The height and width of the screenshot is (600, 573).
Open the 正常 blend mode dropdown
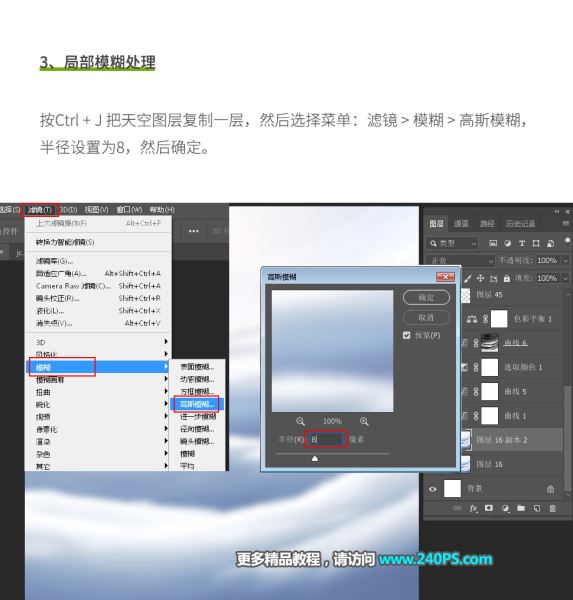pyautogui.click(x=460, y=261)
